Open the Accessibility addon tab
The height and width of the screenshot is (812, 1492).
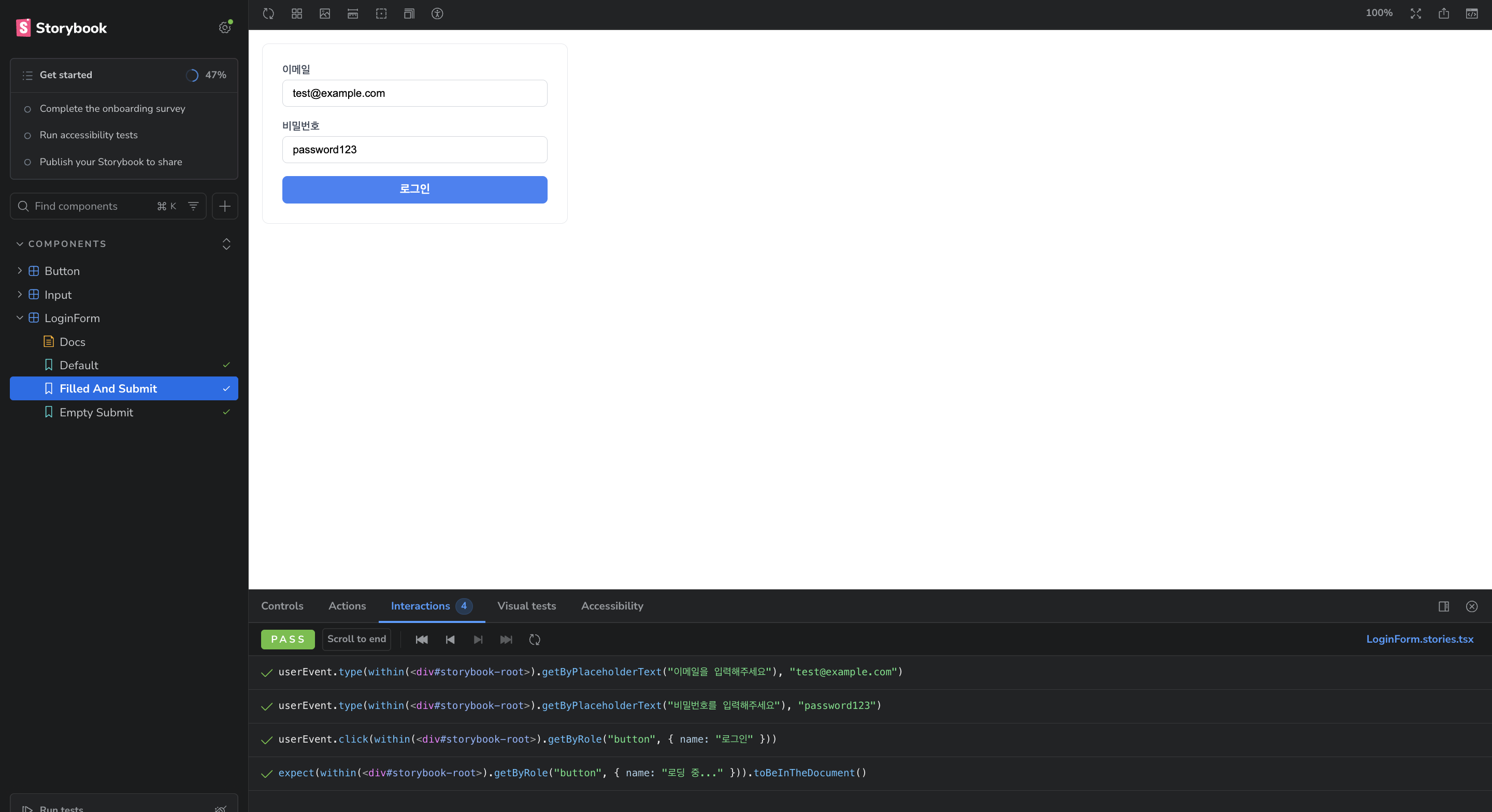click(612, 606)
